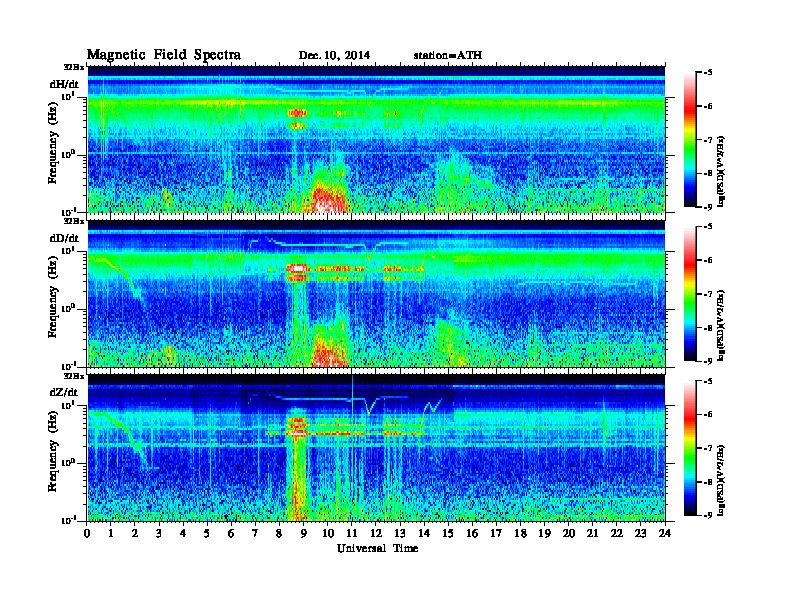Click the log(PSD) colorbar title for dH/dt
This screenshot has height=612, width=792.
coord(721,171)
